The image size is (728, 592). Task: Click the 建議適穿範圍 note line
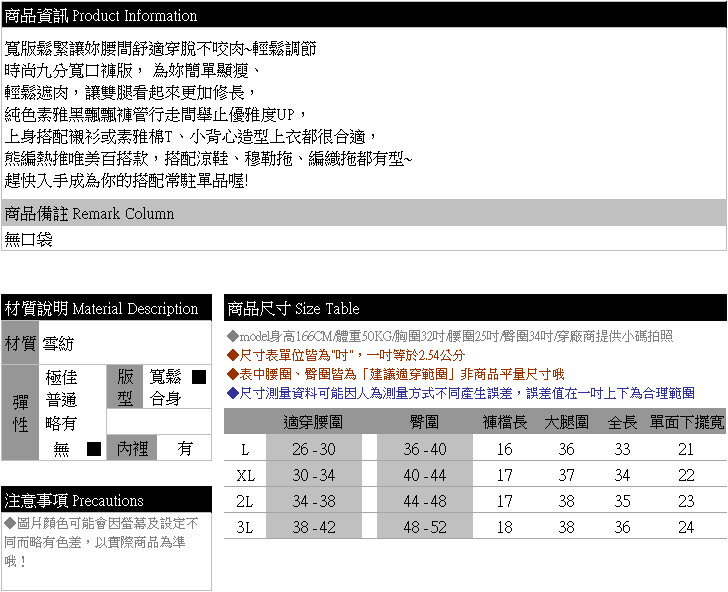[x=396, y=374]
